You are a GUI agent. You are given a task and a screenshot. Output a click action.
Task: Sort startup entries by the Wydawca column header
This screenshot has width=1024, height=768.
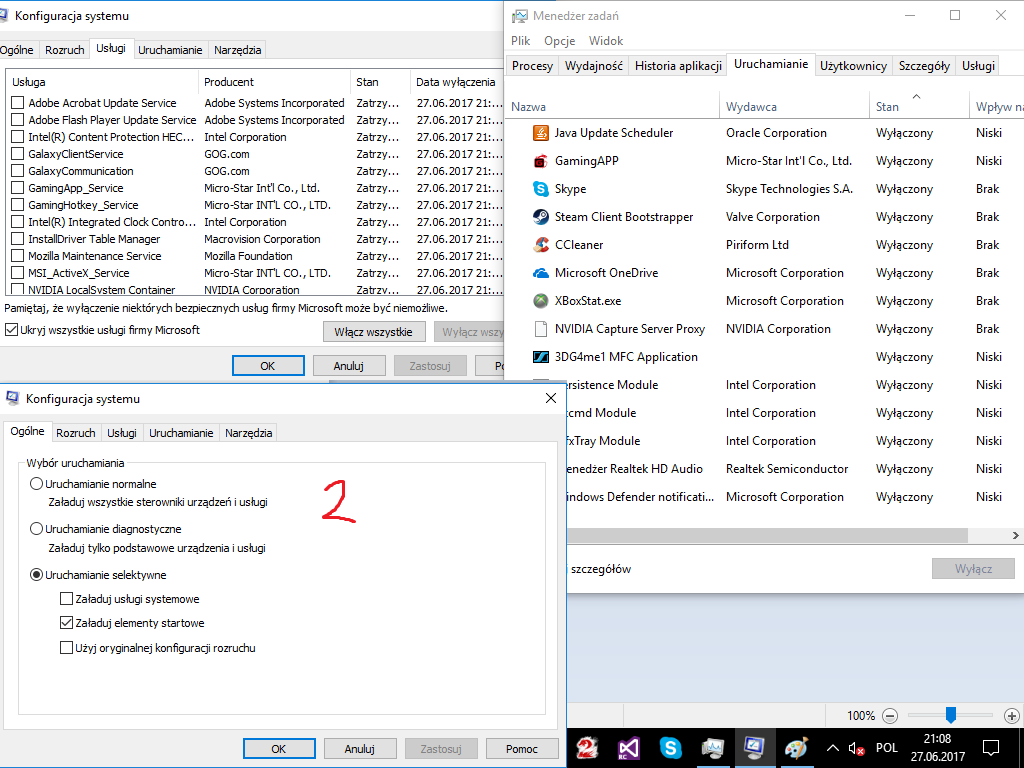795,106
